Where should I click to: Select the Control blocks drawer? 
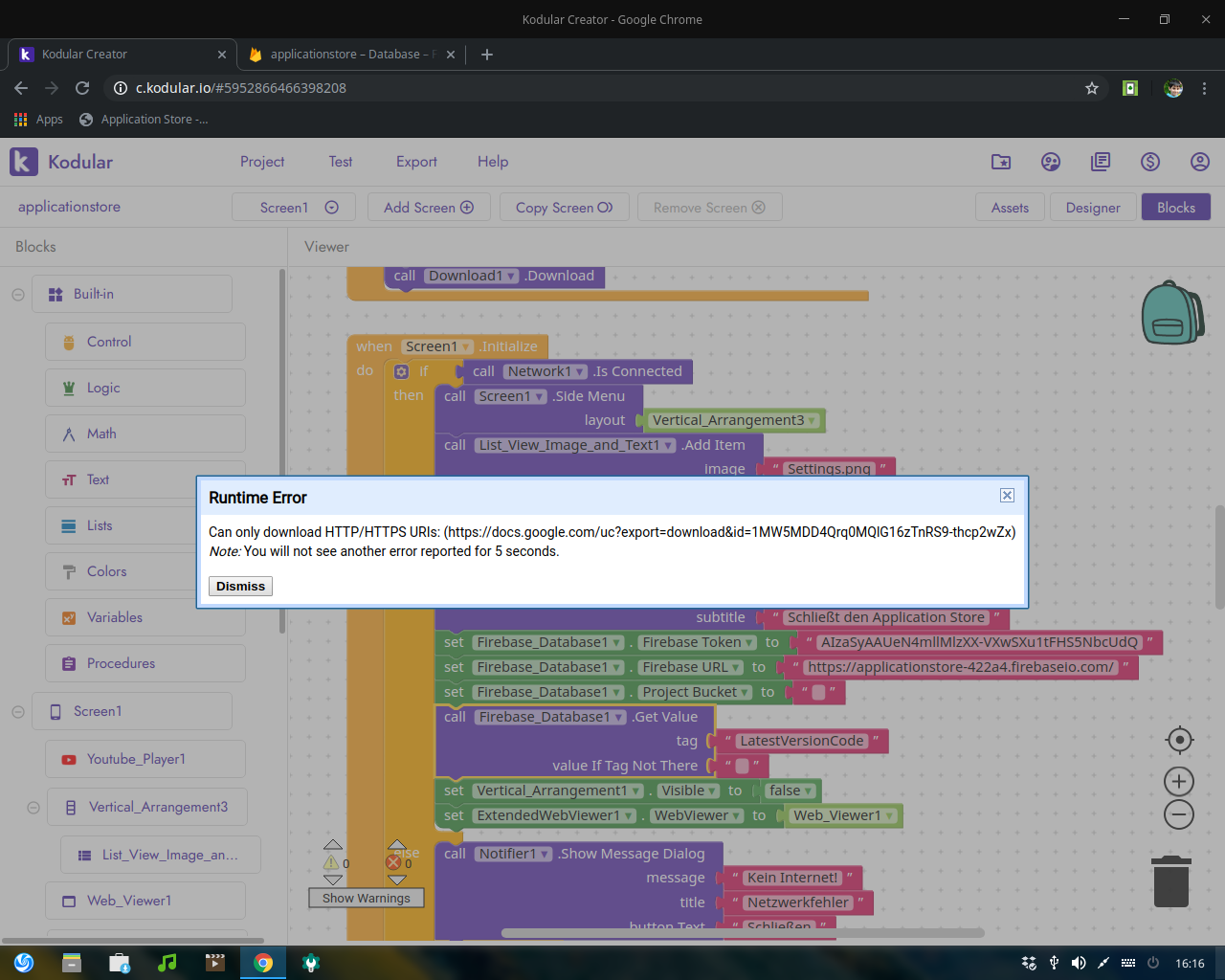pyautogui.click(x=145, y=342)
